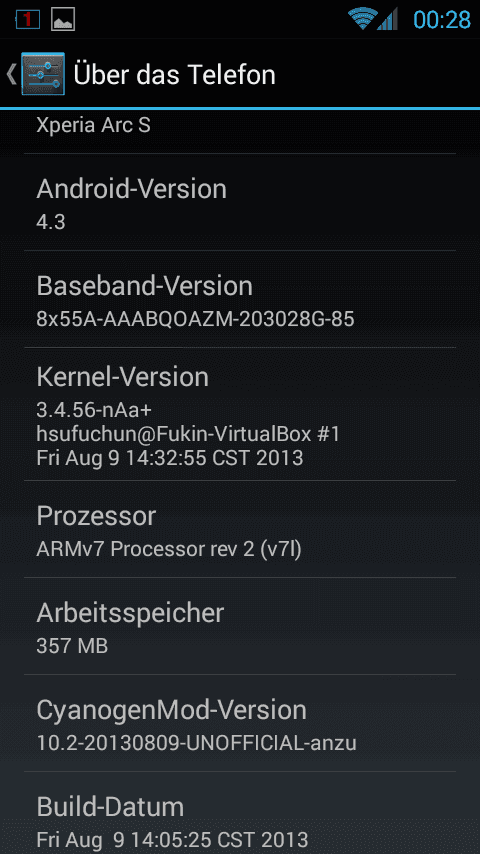Image resolution: width=480 pixels, height=854 pixels.
Task: Tap the Settings sliders app icon
Action: [43, 74]
